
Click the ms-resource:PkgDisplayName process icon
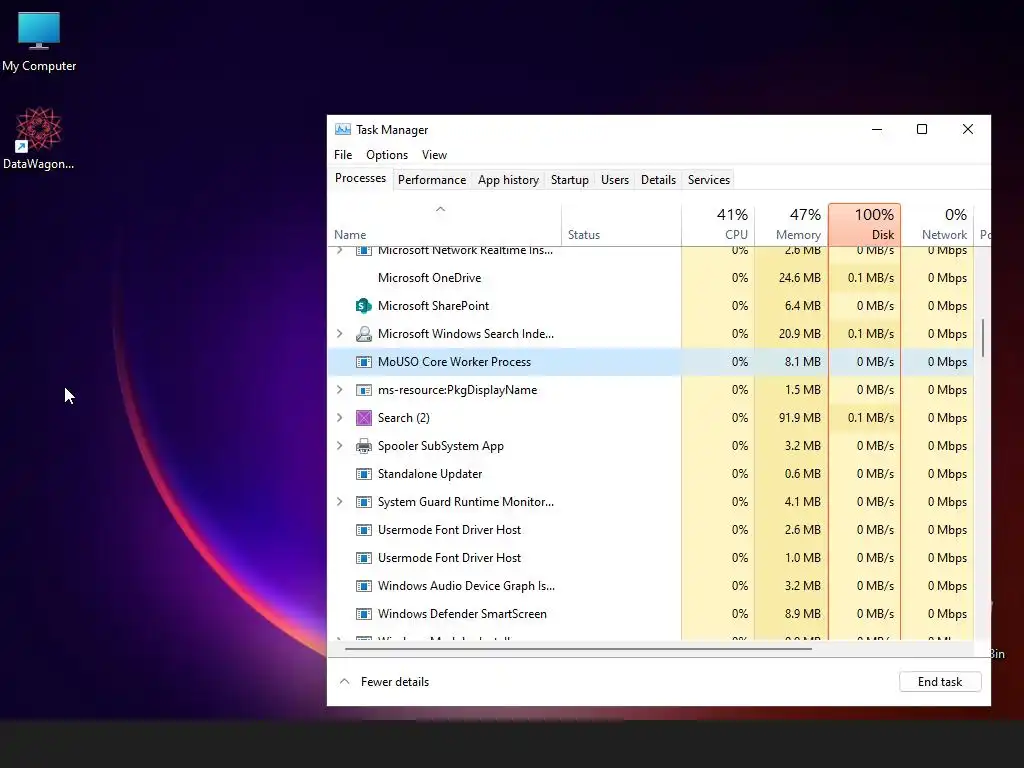point(363,390)
